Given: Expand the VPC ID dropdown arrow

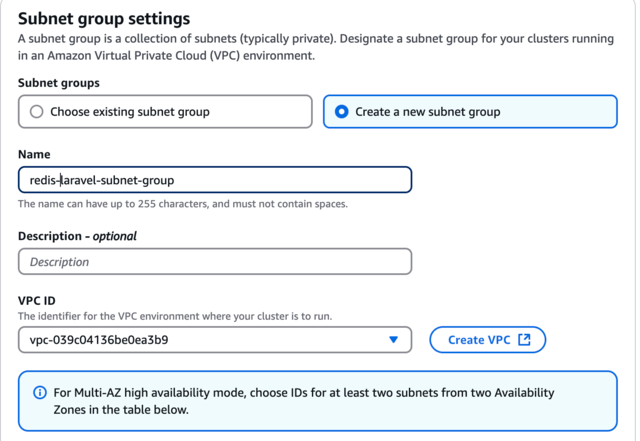Looking at the screenshot, I should (x=393, y=340).
